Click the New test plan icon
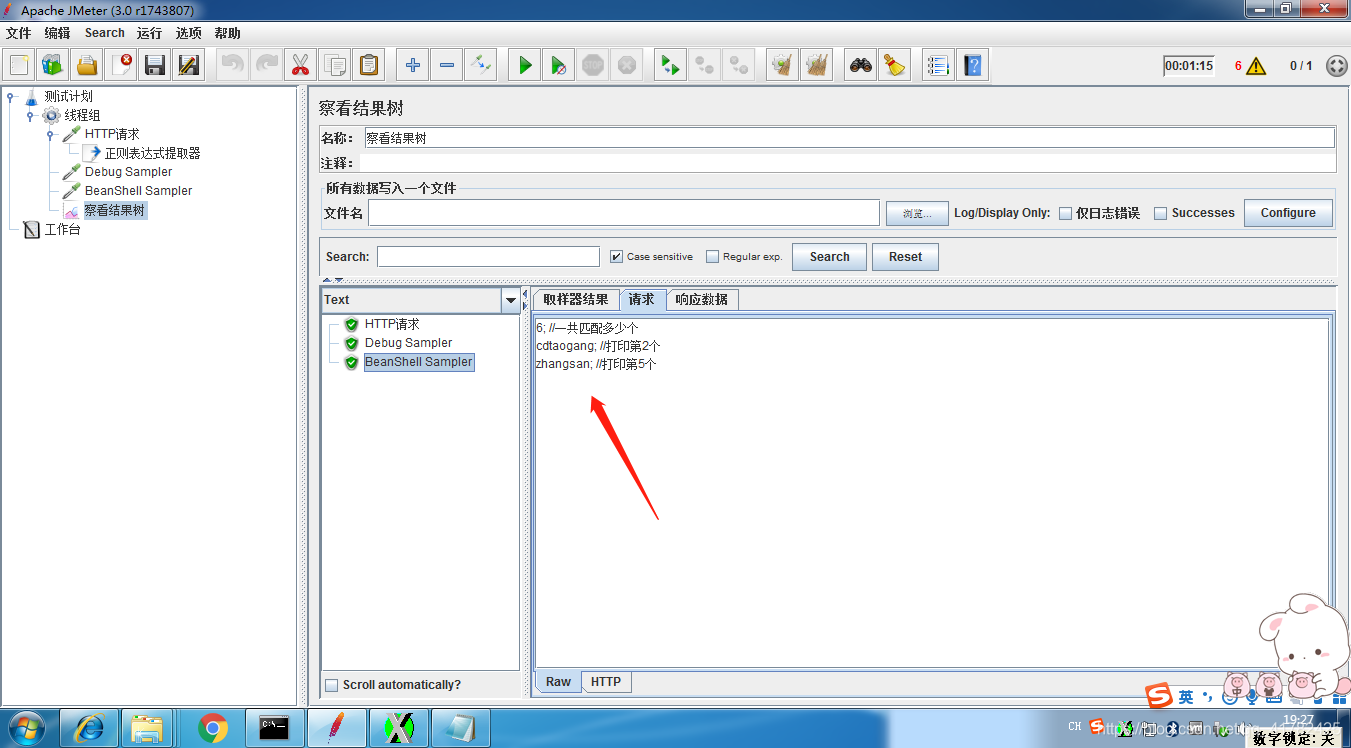This screenshot has width=1351, height=748. point(19,66)
